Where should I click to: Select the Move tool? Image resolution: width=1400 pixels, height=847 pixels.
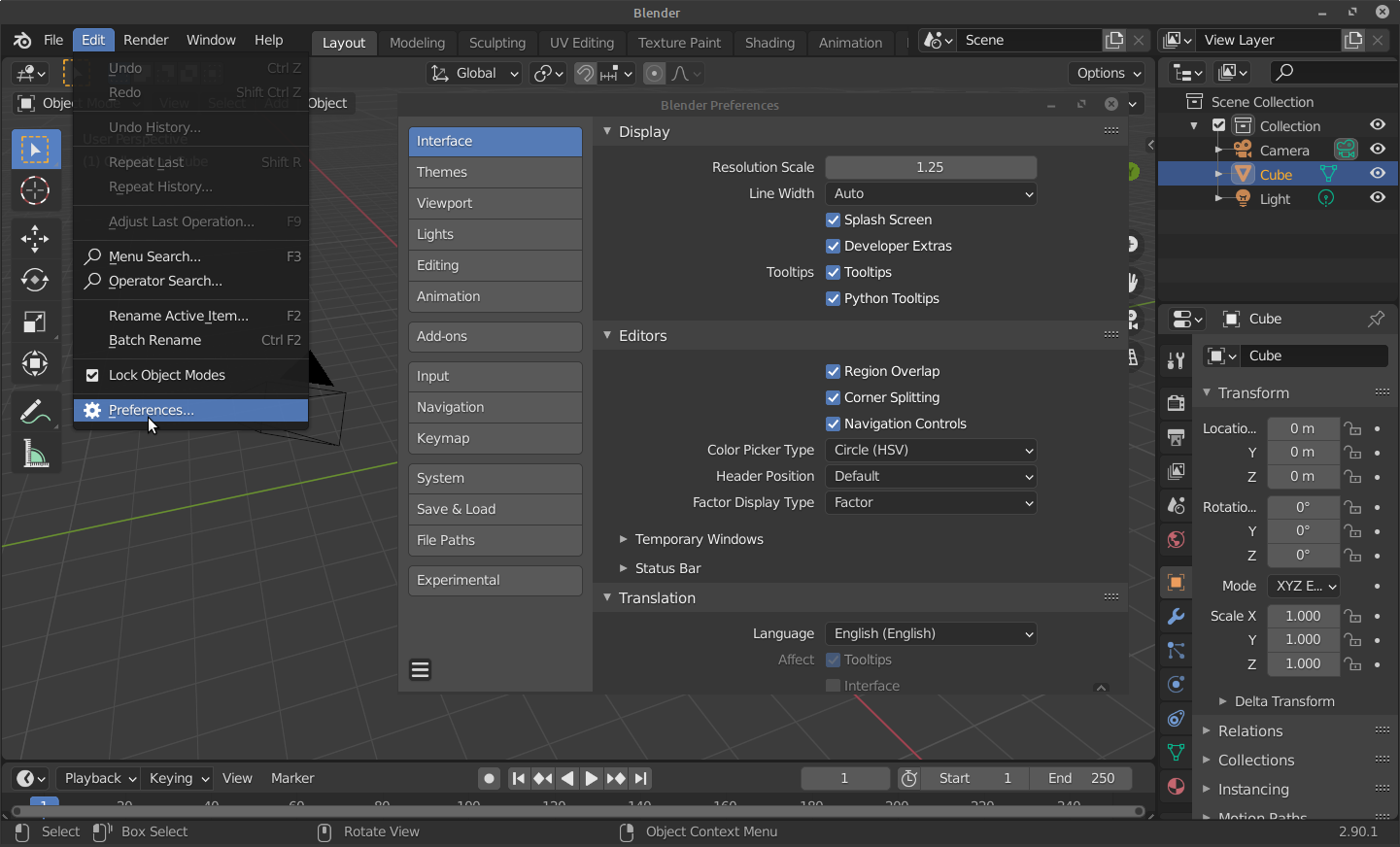tap(35, 239)
